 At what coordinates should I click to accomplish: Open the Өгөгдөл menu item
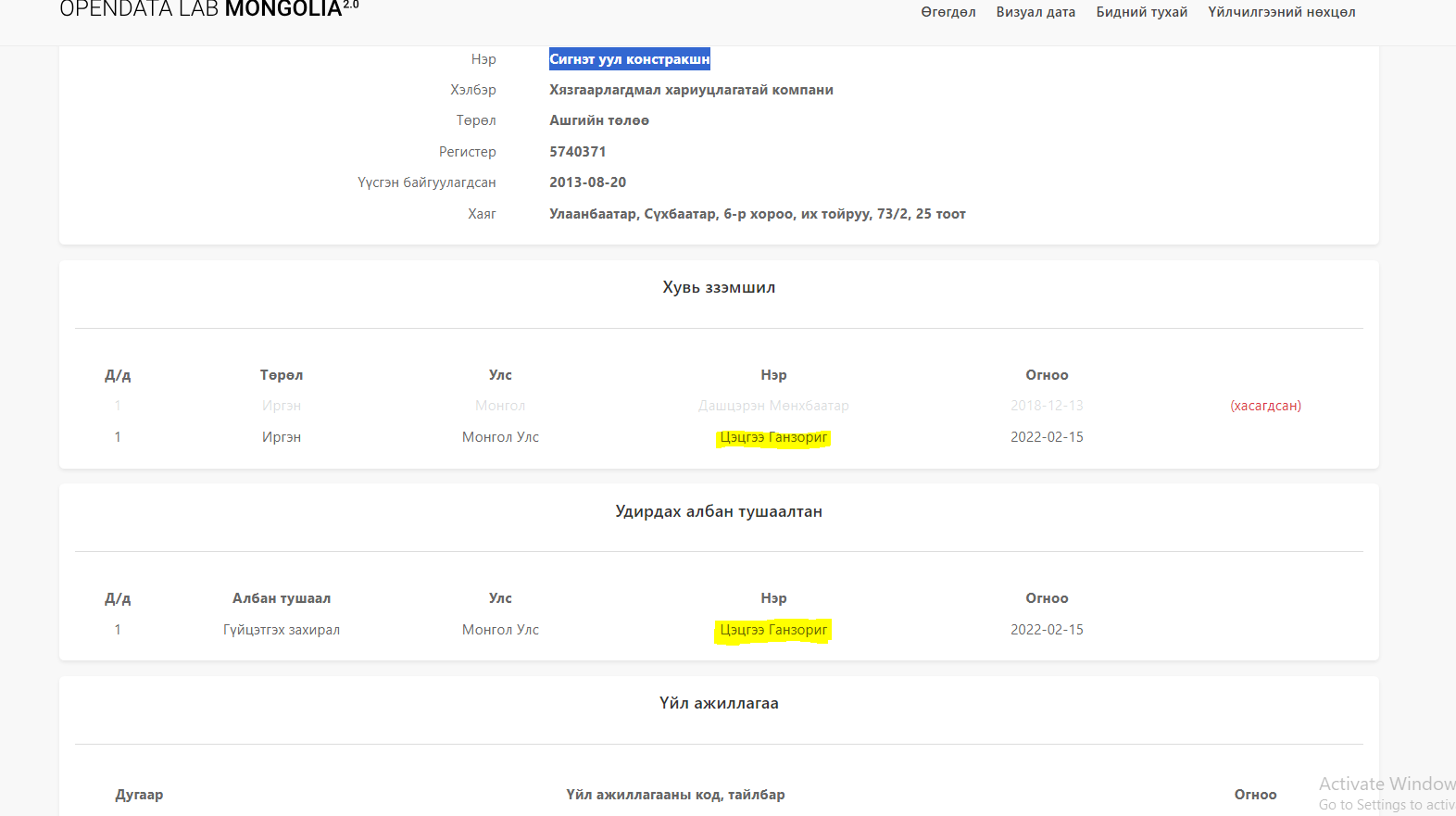pyautogui.click(x=948, y=12)
